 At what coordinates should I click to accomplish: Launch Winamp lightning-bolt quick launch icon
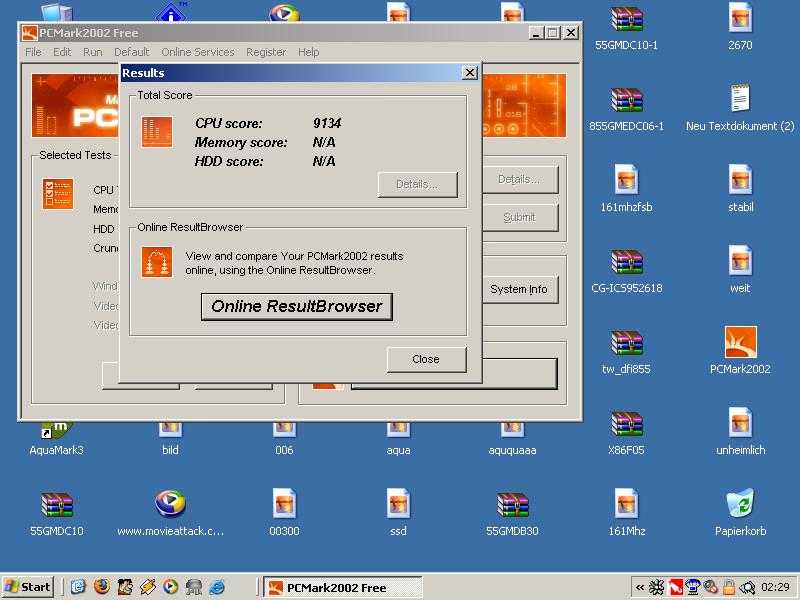coord(148,587)
